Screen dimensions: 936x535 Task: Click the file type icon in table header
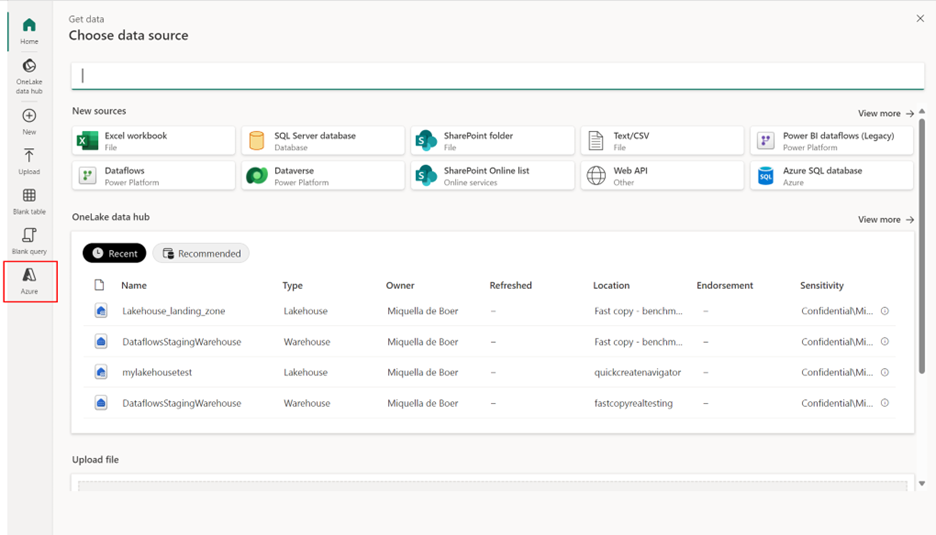pos(99,285)
